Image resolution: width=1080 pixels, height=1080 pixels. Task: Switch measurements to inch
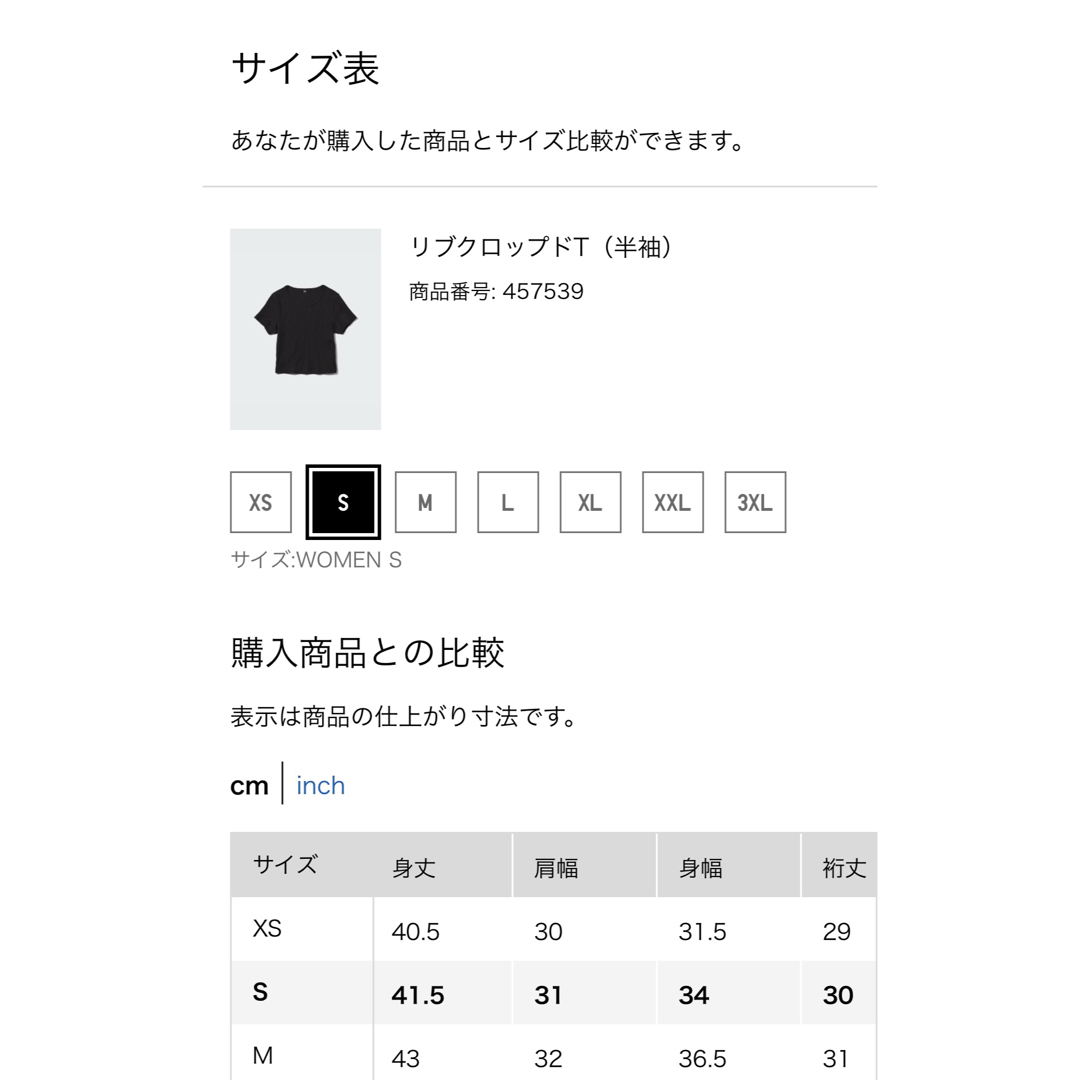(x=320, y=785)
